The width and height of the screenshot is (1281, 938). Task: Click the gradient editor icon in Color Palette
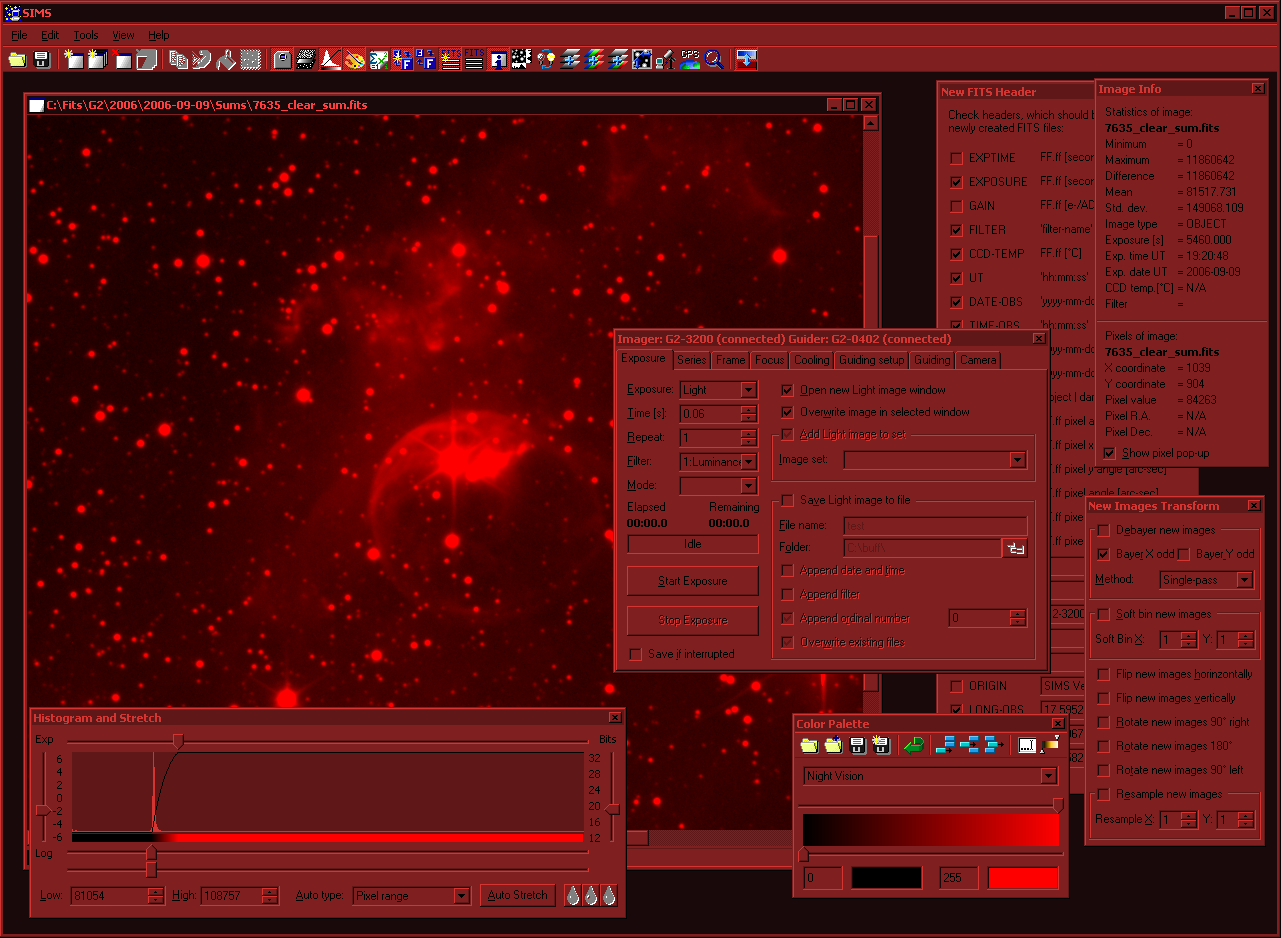pyautogui.click(x=1050, y=745)
